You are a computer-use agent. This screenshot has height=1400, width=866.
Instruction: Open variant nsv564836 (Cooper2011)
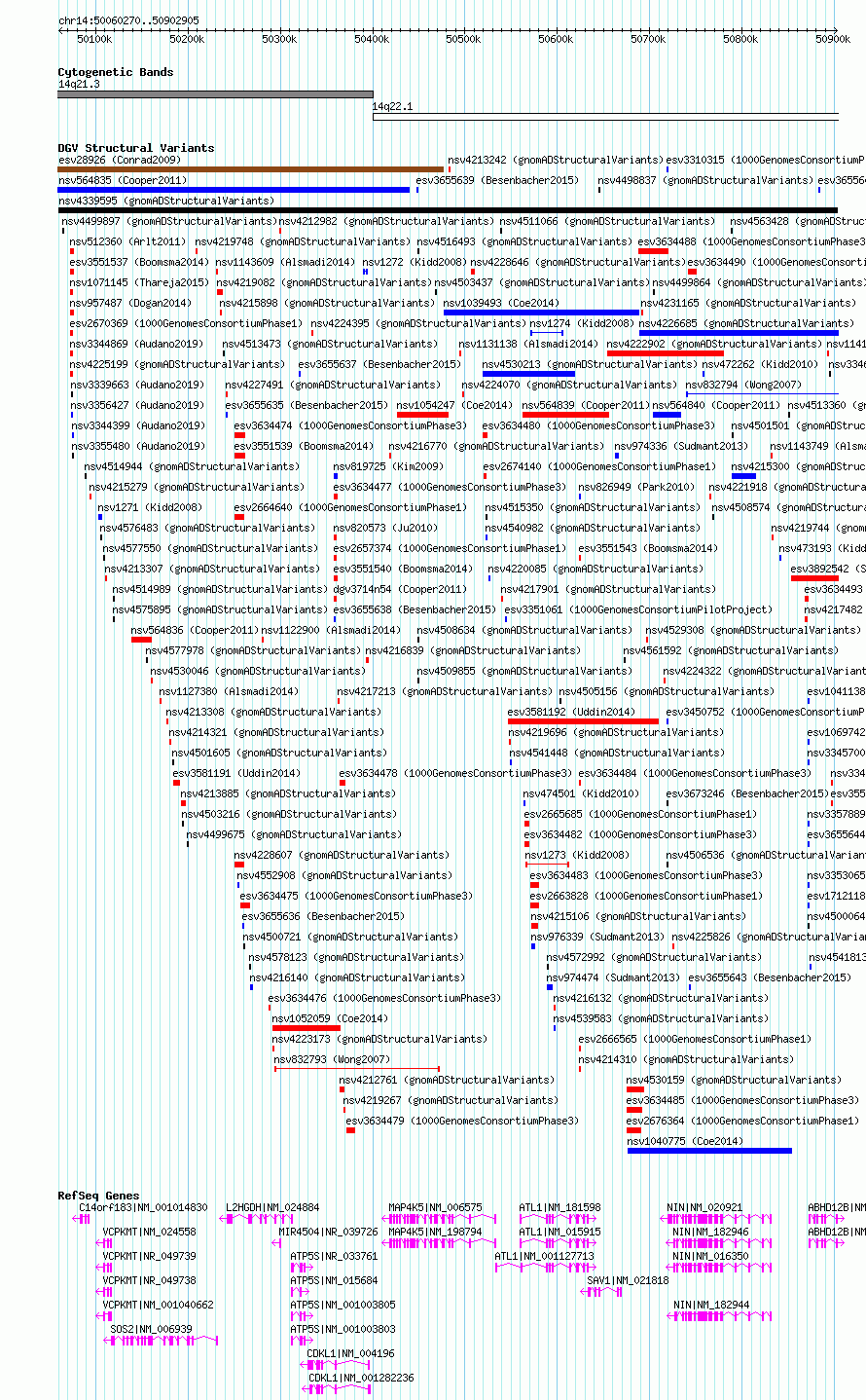click(196, 630)
